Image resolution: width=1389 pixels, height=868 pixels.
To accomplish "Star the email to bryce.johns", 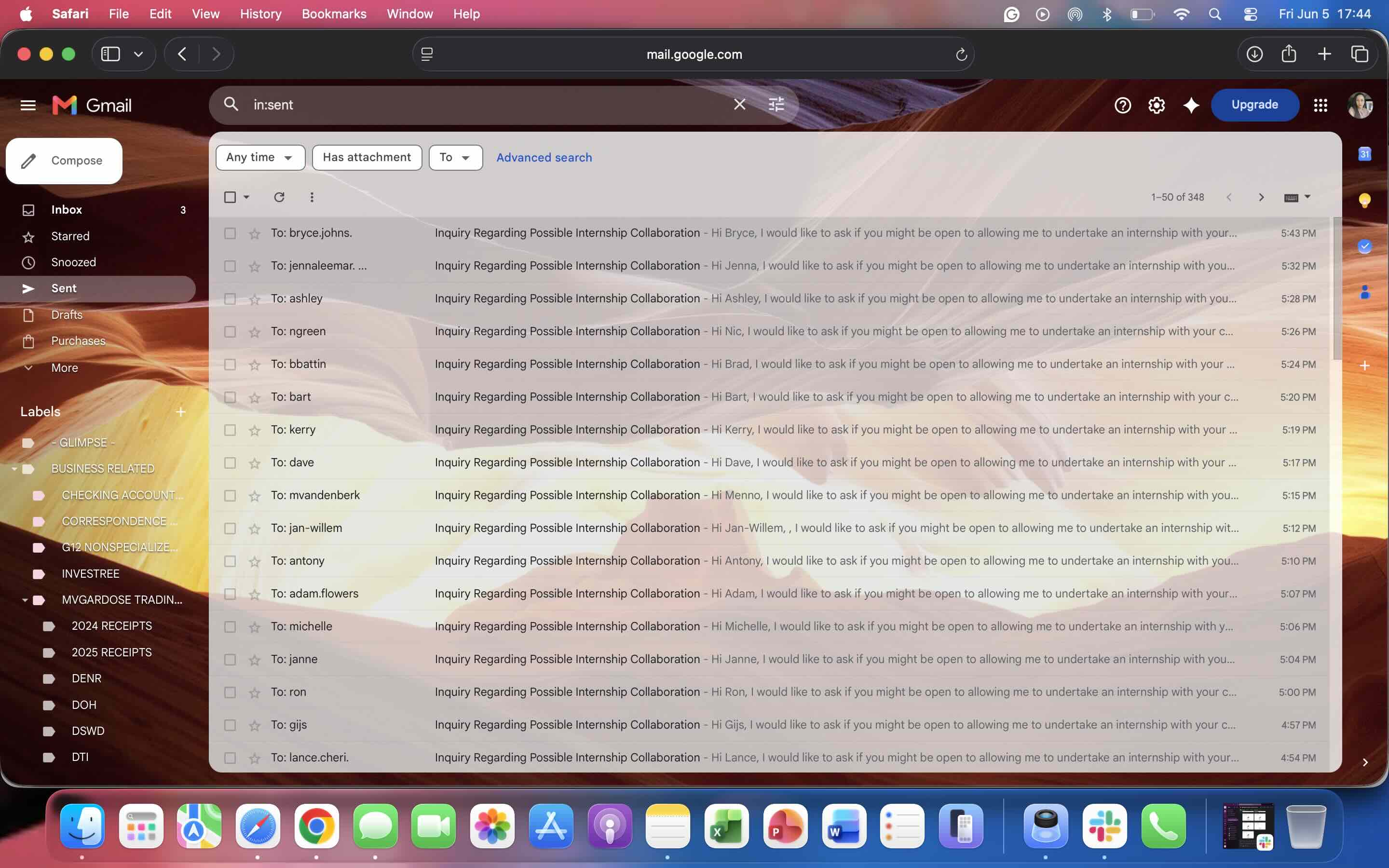I will tap(254, 233).
